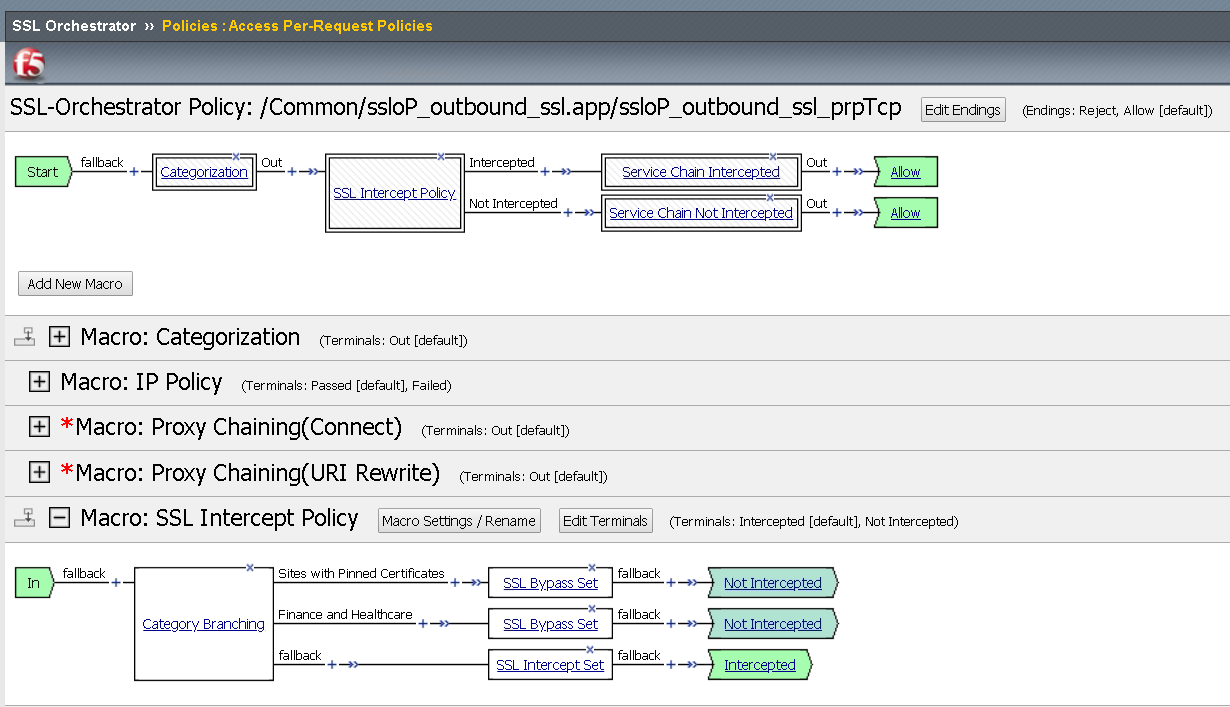1230x707 pixels.
Task: Add item after Categorization Out branch
Action: [292, 172]
